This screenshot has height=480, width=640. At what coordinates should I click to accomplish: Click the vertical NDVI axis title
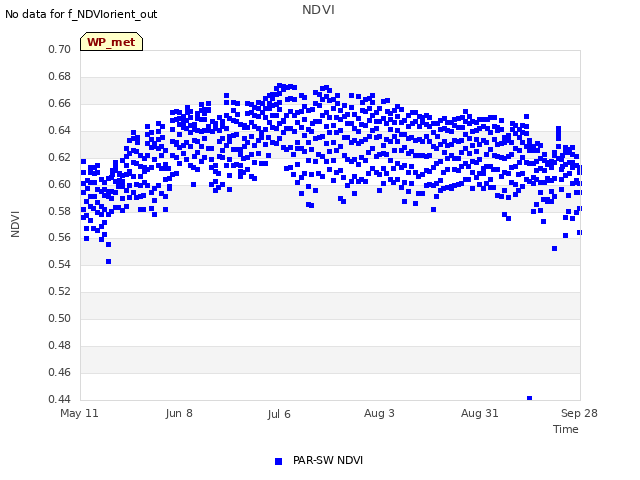[x=15, y=224]
